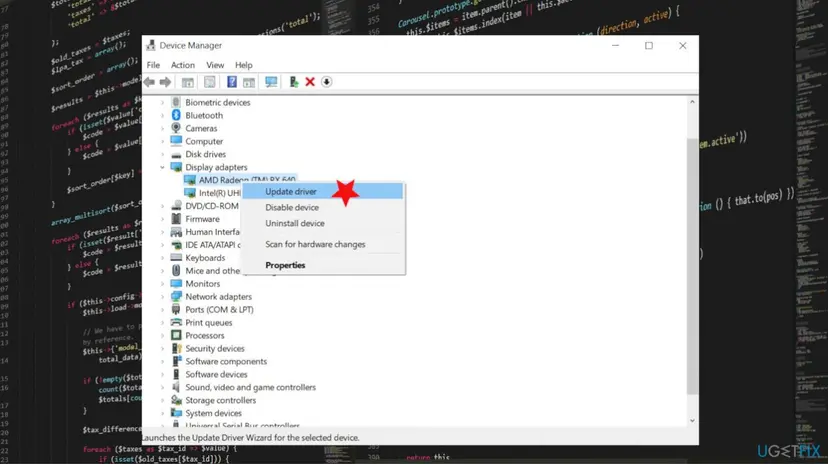Click the scroll down arrow of the device list

tap(692, 421)
